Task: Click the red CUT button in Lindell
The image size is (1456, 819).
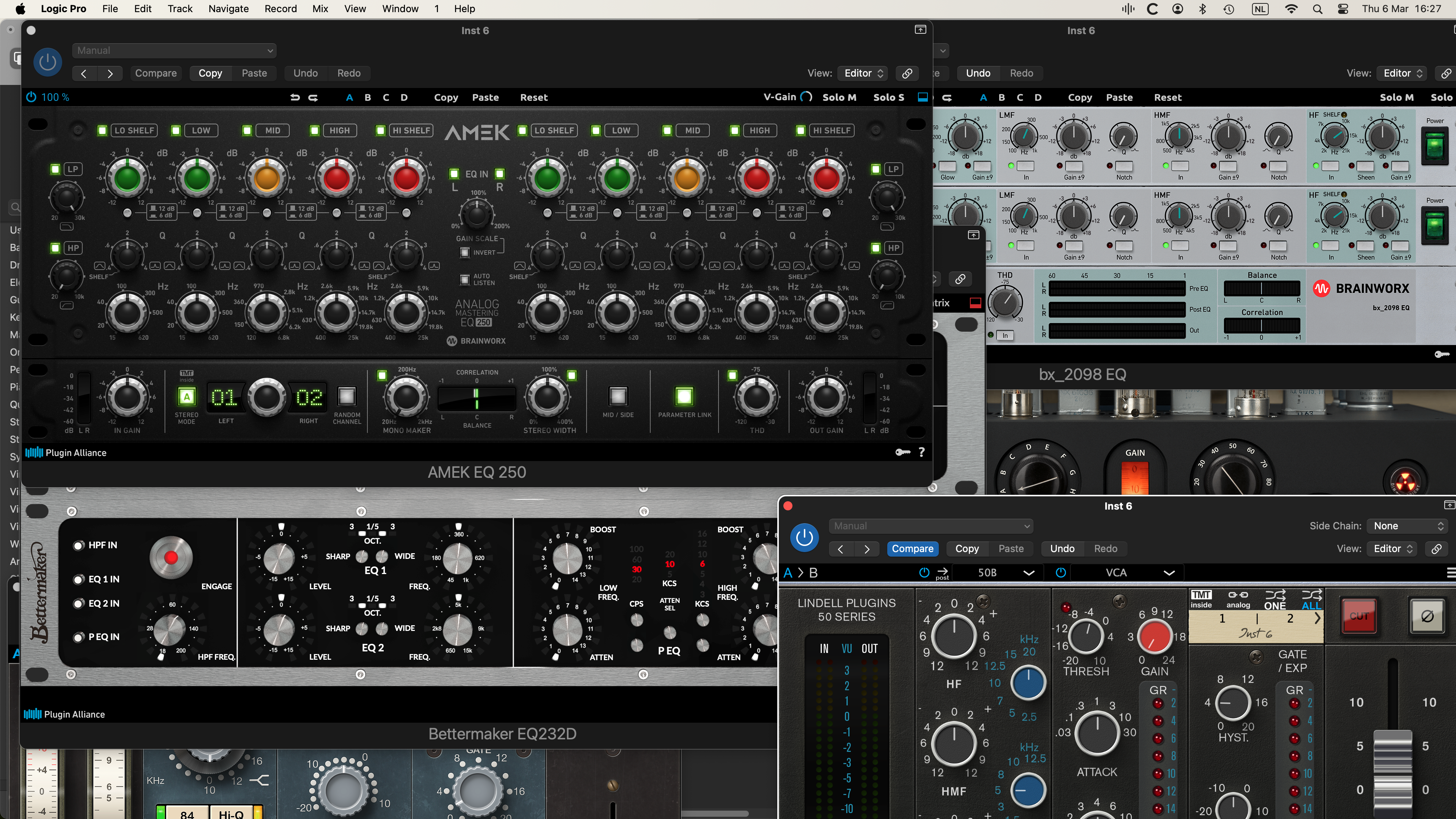Action: [x=1359, y=616]
